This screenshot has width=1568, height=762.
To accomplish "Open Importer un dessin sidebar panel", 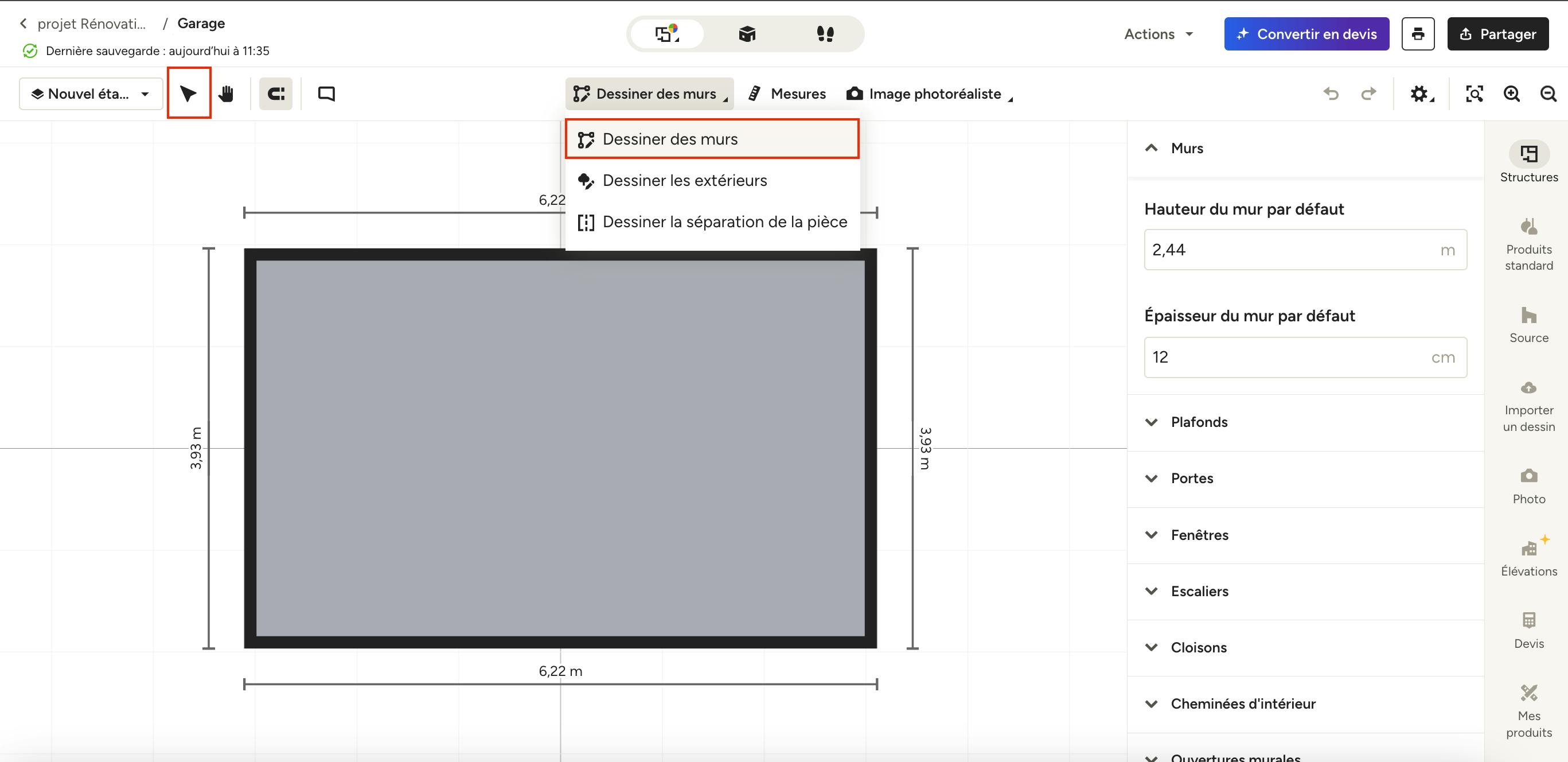I will (1528, 406).
